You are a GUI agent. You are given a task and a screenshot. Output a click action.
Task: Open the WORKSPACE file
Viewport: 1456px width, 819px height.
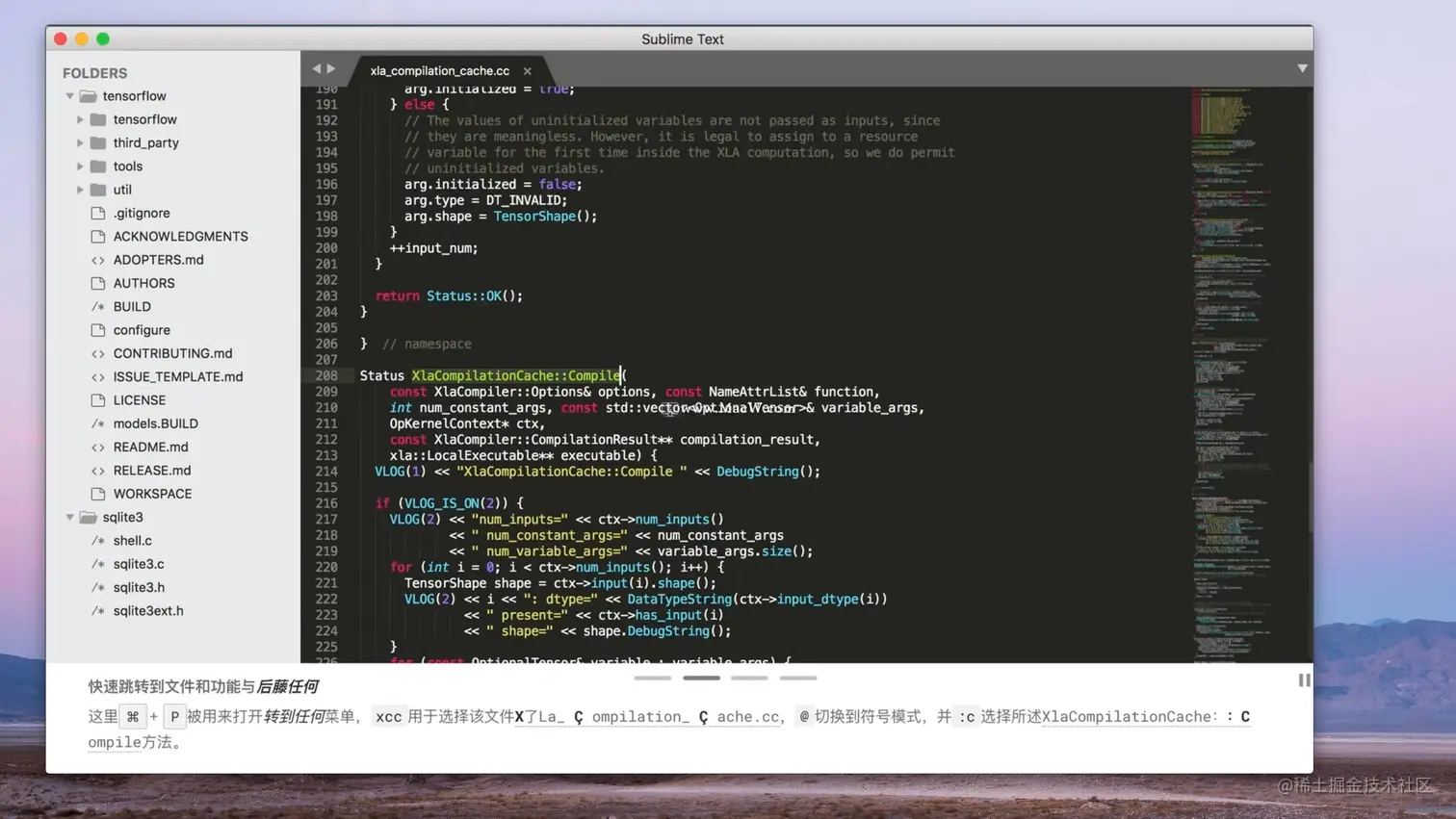[152, 494]
